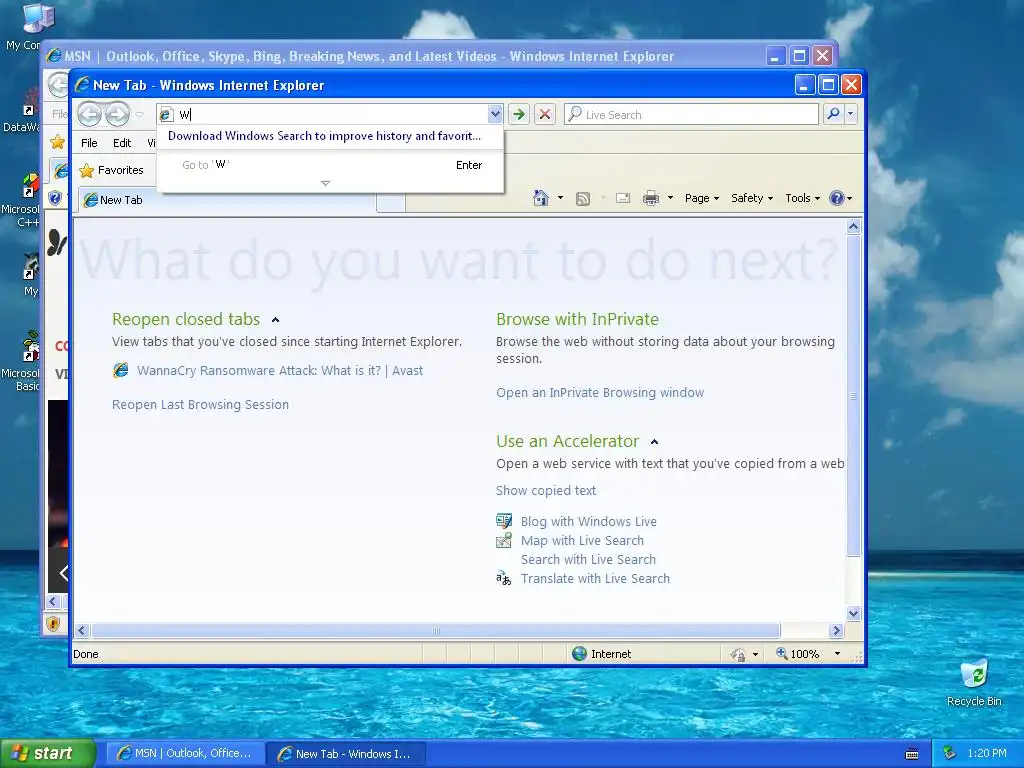The width and height of the screenshot is (1024, 768).
Task: Open the status bar security dropdown arrow
Action: (x=756, y=654)
